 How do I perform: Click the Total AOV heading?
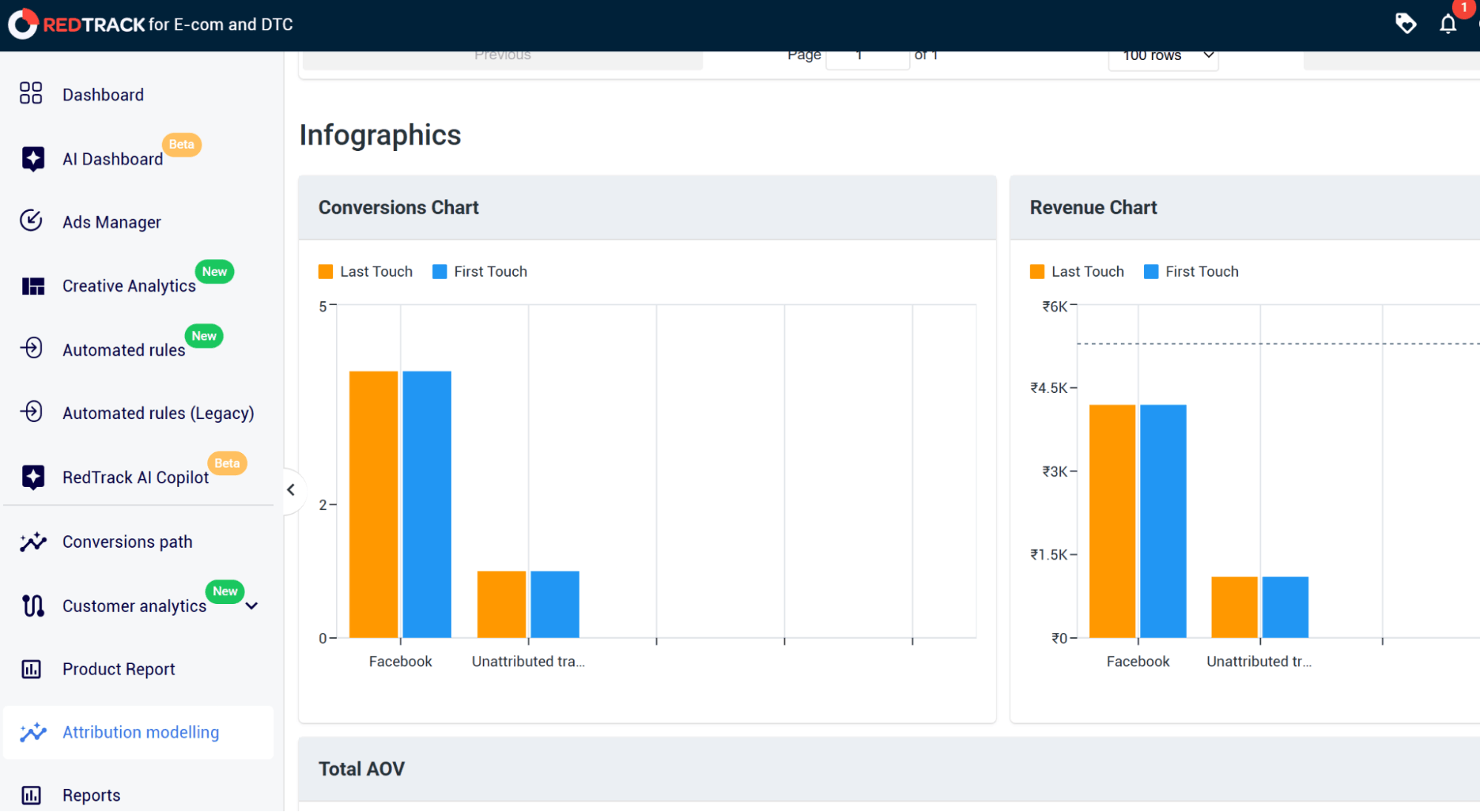pos(361,769)
